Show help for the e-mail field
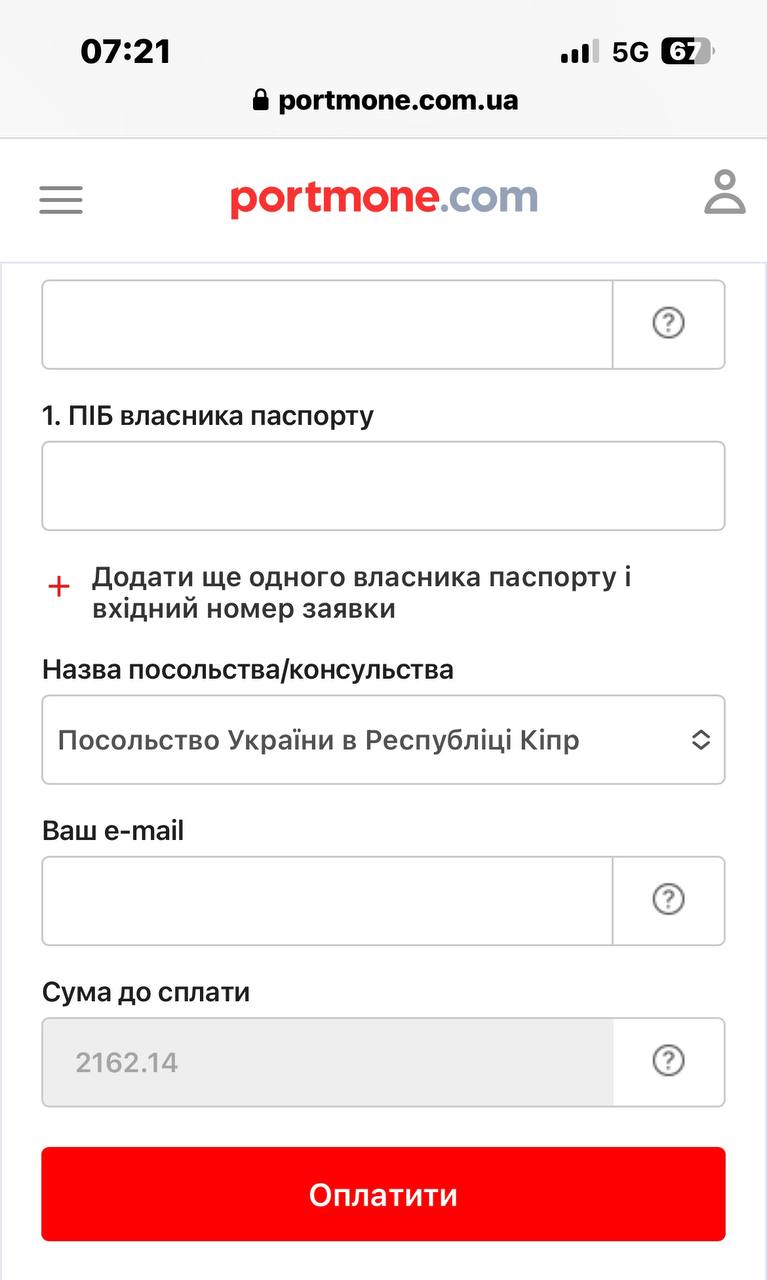Image resolution: width=767 pixels, height=1280 pixels. pos(668,900)
